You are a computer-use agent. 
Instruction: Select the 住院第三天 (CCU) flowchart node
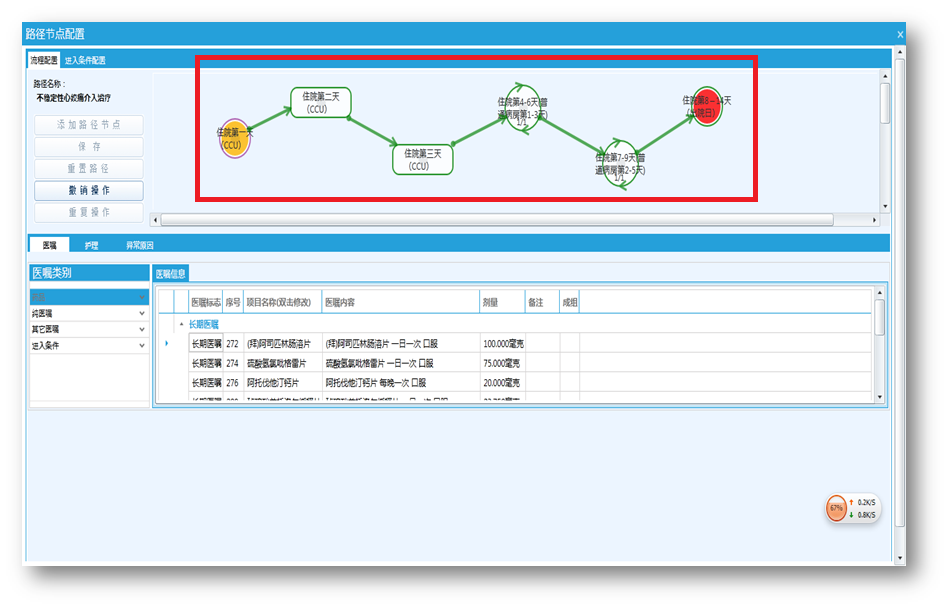click(x=422, y=159)
